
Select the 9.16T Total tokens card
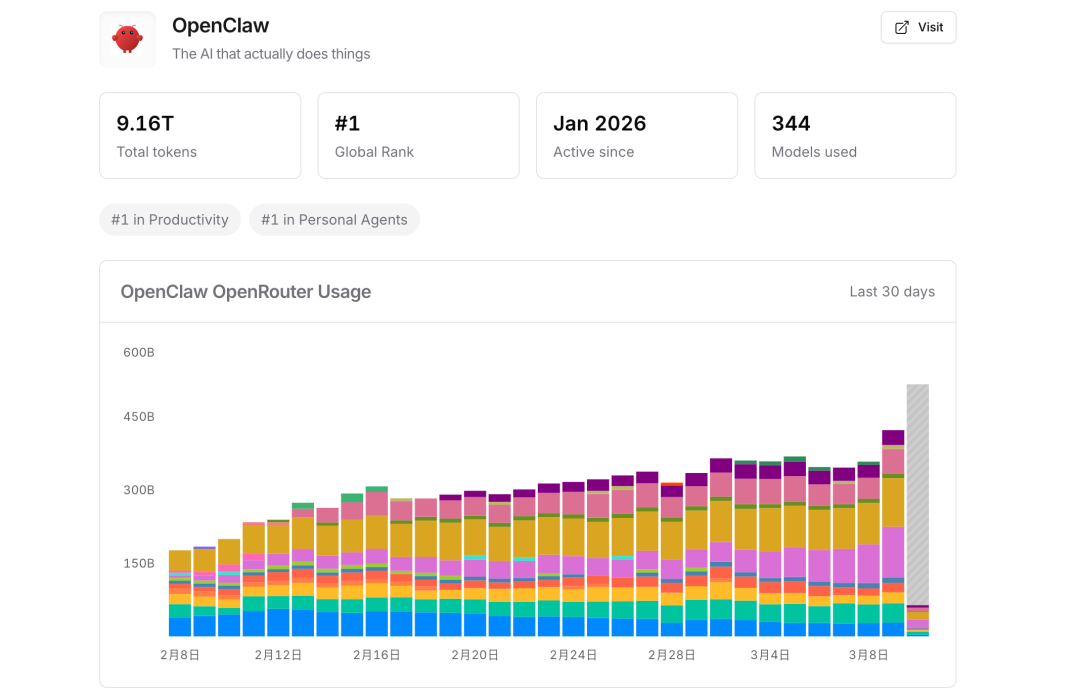coord(200,136)
